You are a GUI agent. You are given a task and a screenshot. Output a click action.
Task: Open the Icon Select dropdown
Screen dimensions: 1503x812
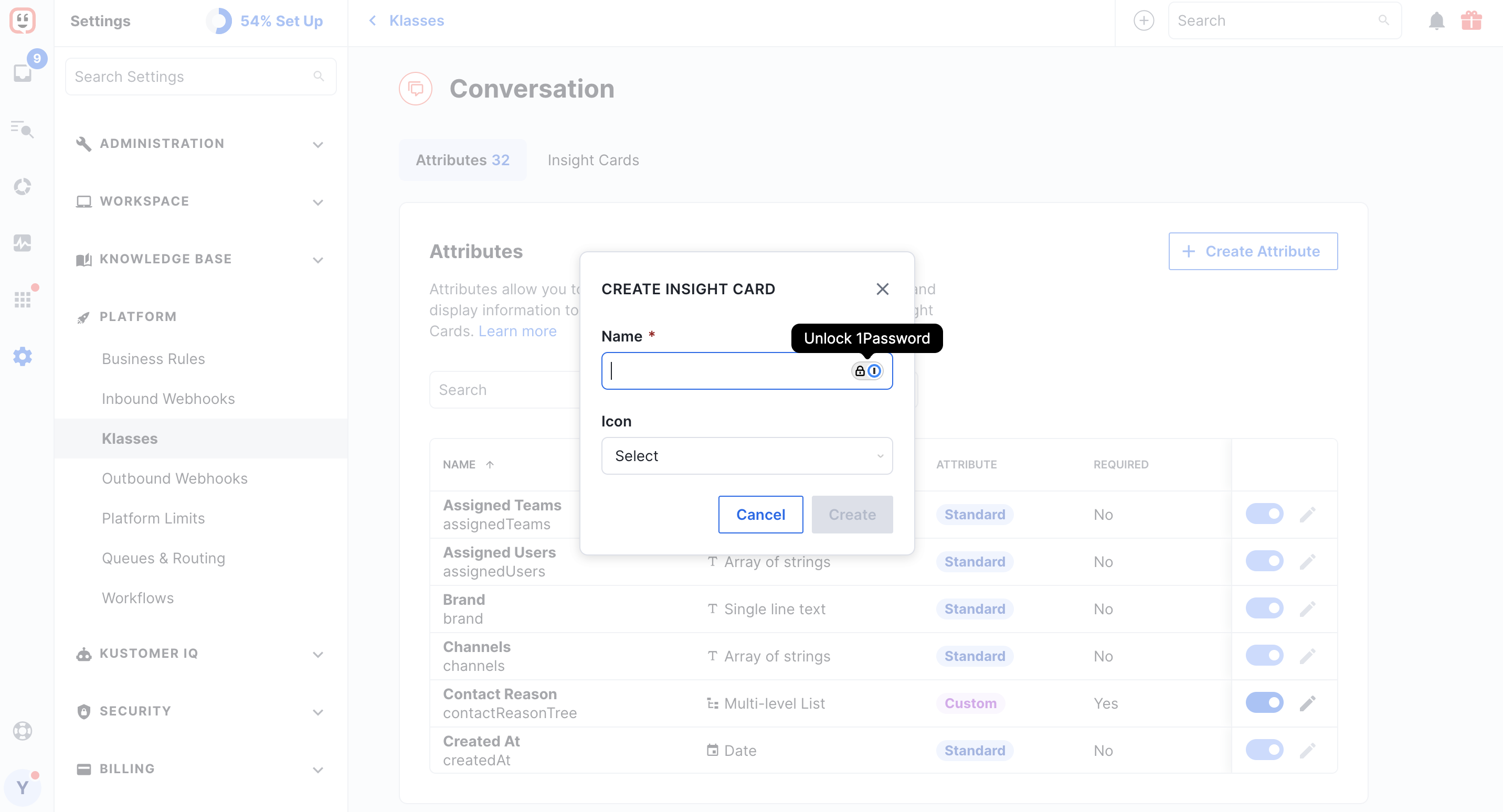coord(747,456)
